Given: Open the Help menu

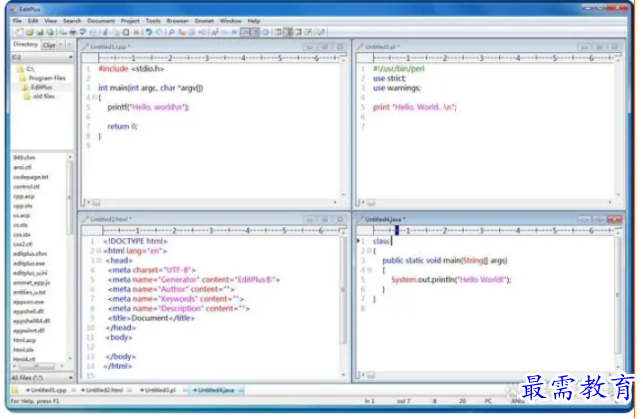Looking at the screenshot, I should tap(254, 20).
